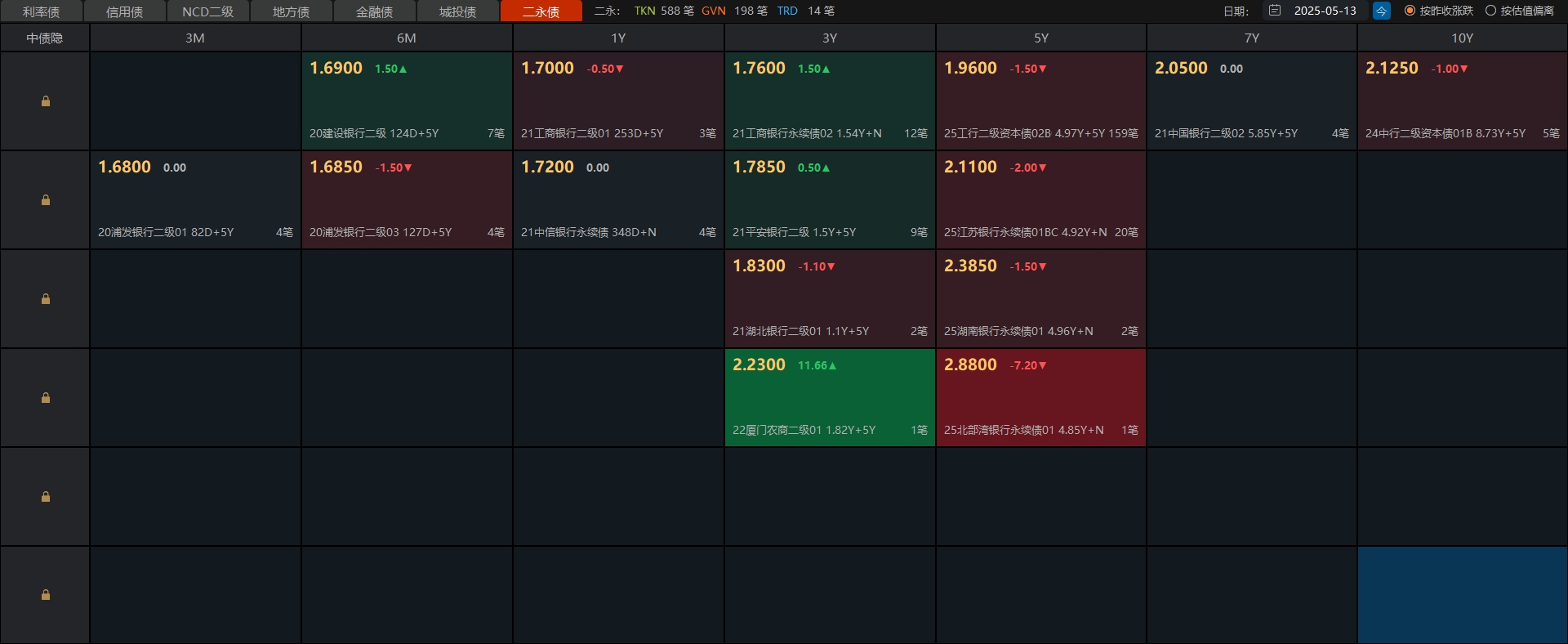
Task: Click the 7Y tenor column header
Action: (x=1252, y=38)
